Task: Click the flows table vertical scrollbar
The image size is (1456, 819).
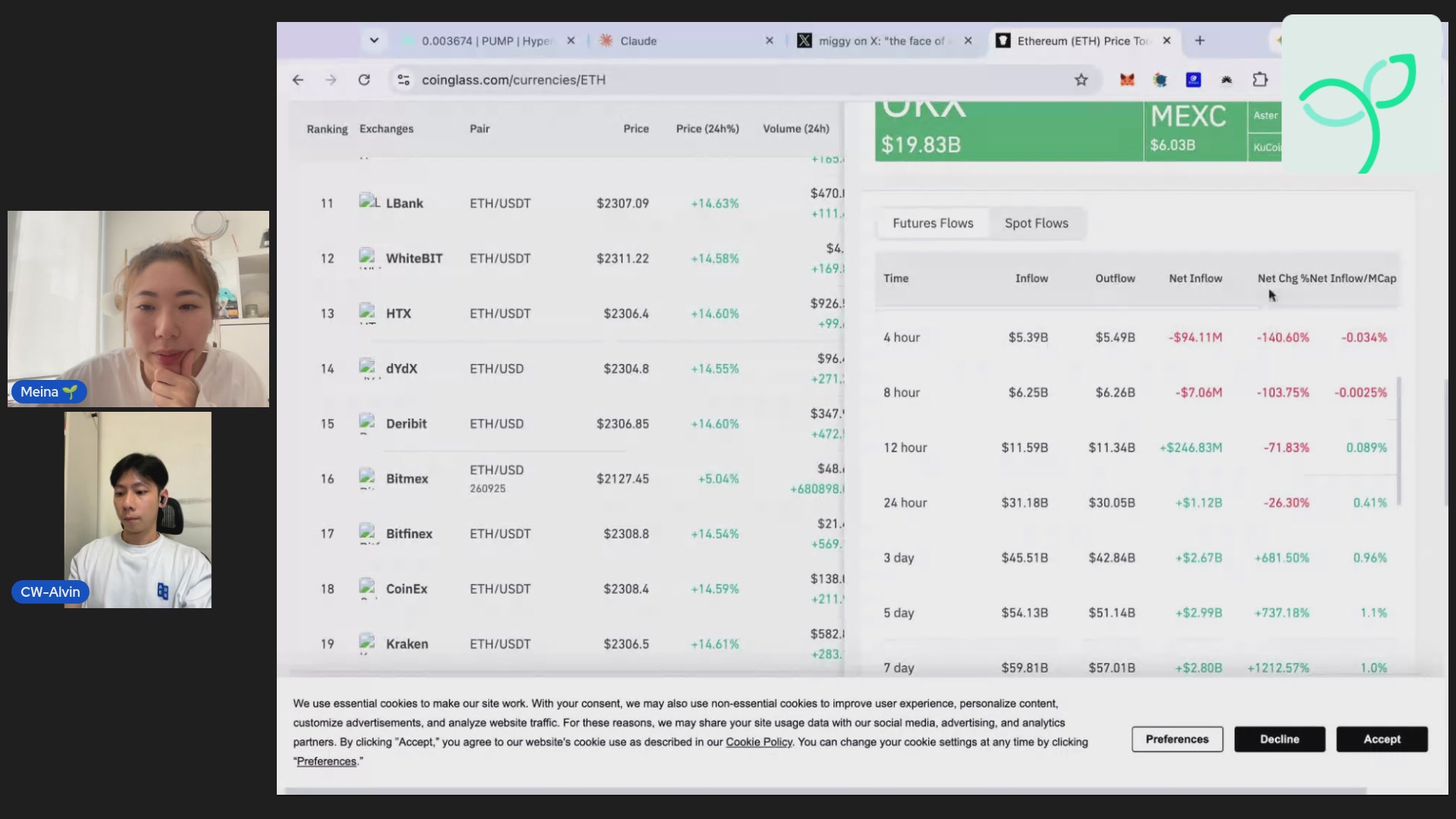Action: (1398, 441)
